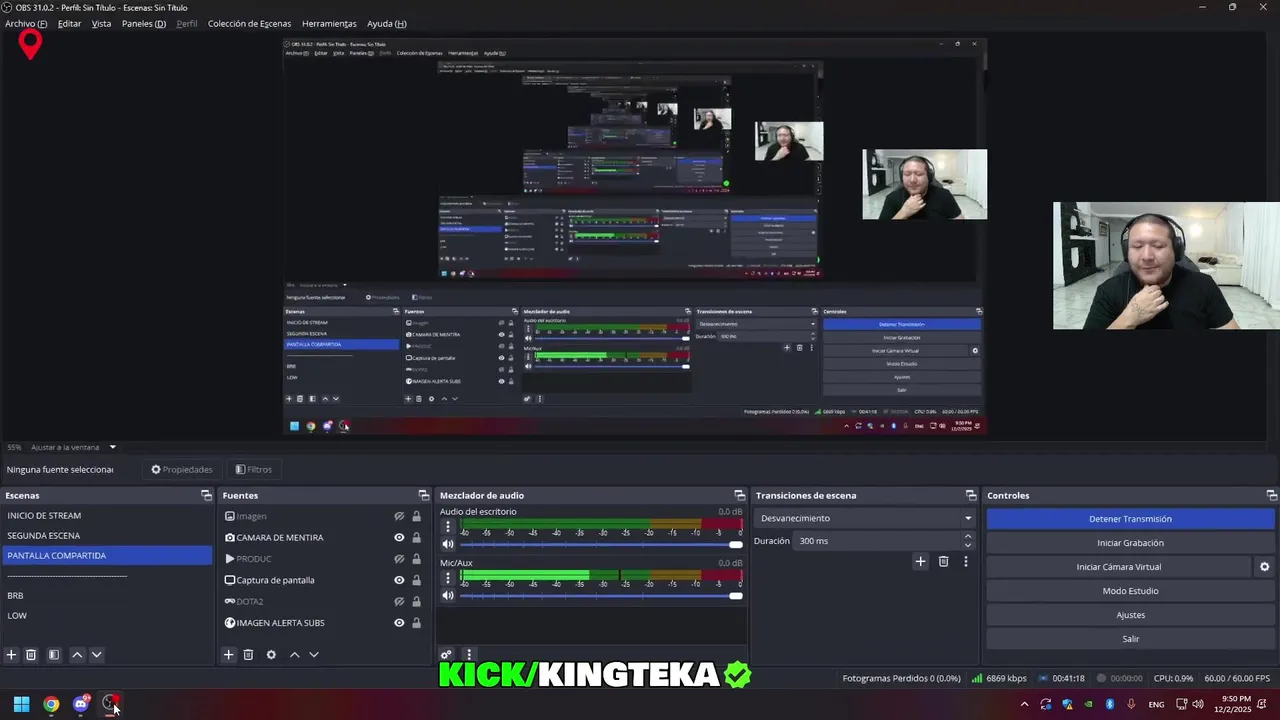
Task: Open Google Chrome from taskbar
Action: tap(51, 704)
